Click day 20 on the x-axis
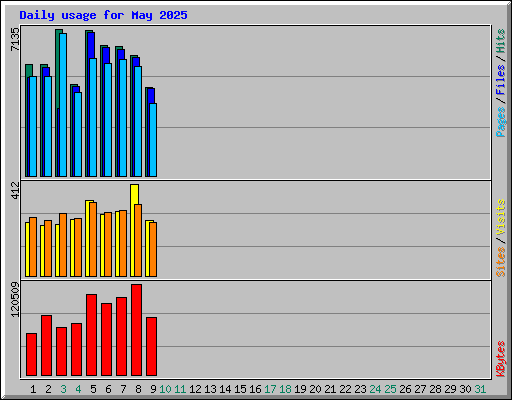512x400 pixels. coord(315,389)
